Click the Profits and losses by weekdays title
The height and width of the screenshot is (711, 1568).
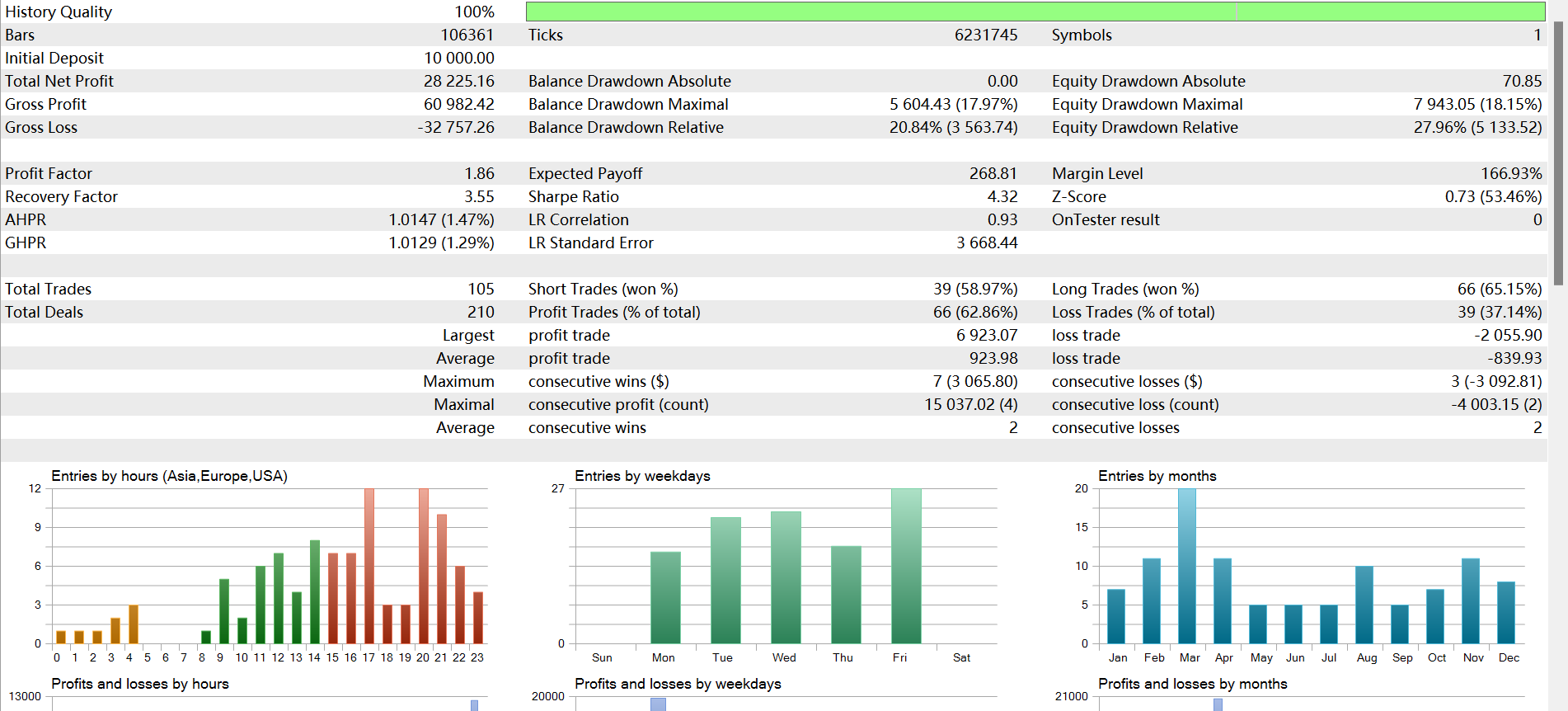678,684
